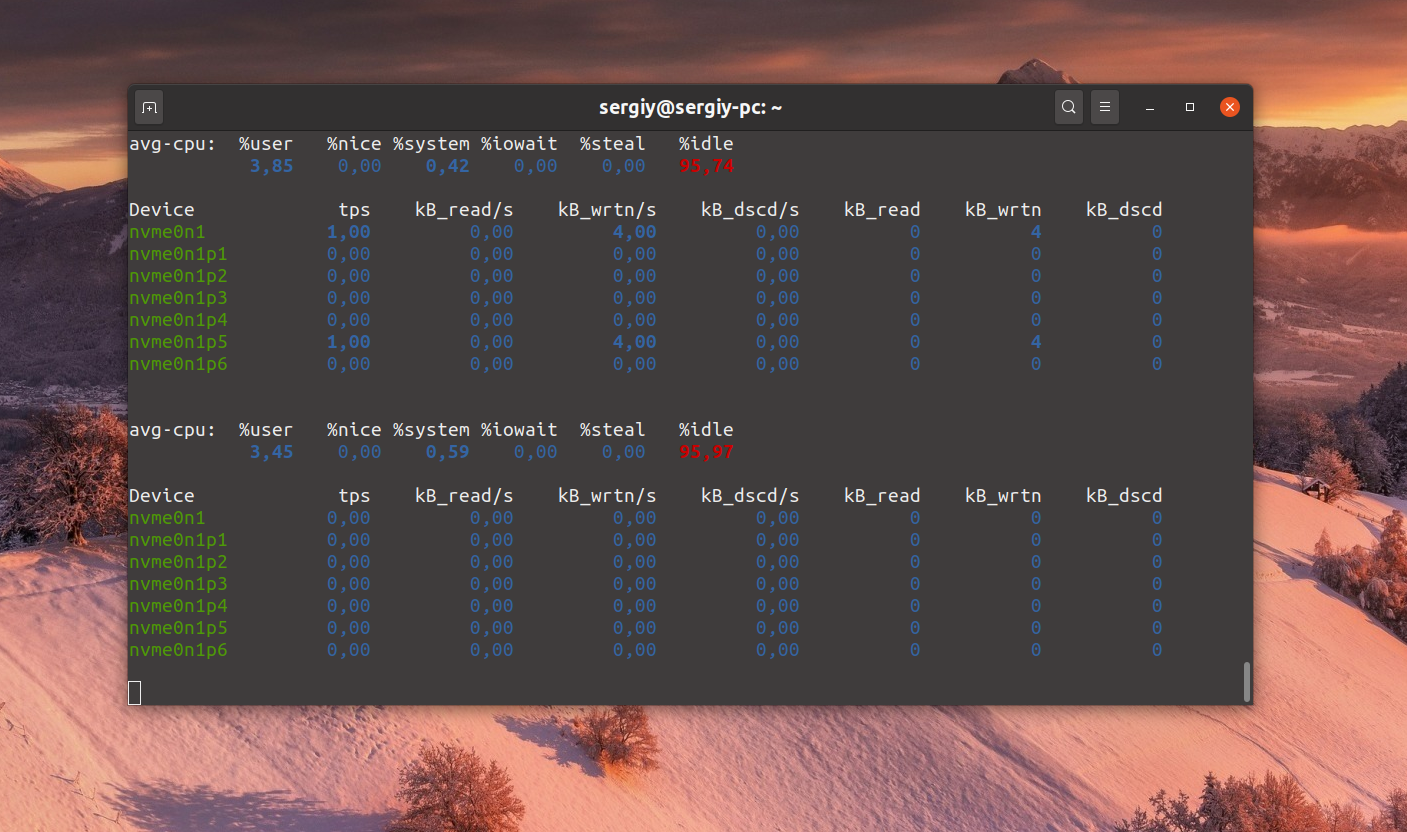Click nvme0n1p5 in the second device table
This screenshot has width=1407, height=832.
(178, 628)
